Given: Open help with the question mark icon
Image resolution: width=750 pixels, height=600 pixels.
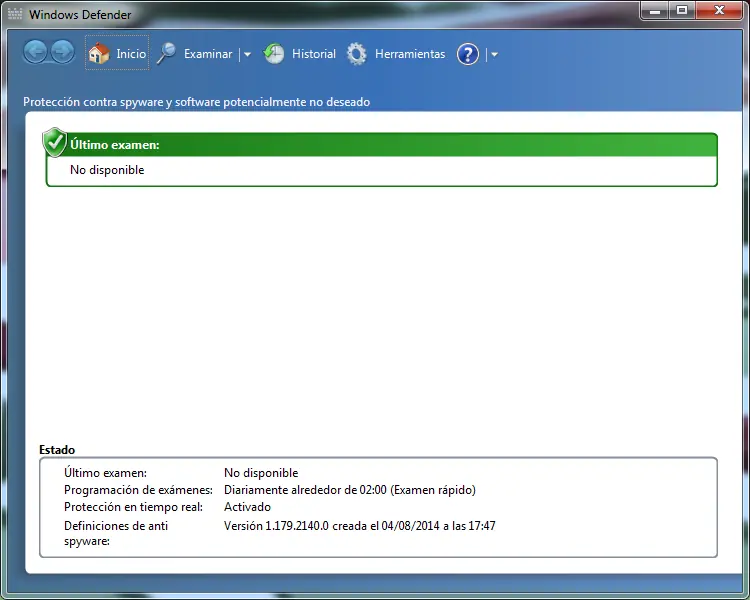Looking at the screenshot, I should [x=468, y=54].
